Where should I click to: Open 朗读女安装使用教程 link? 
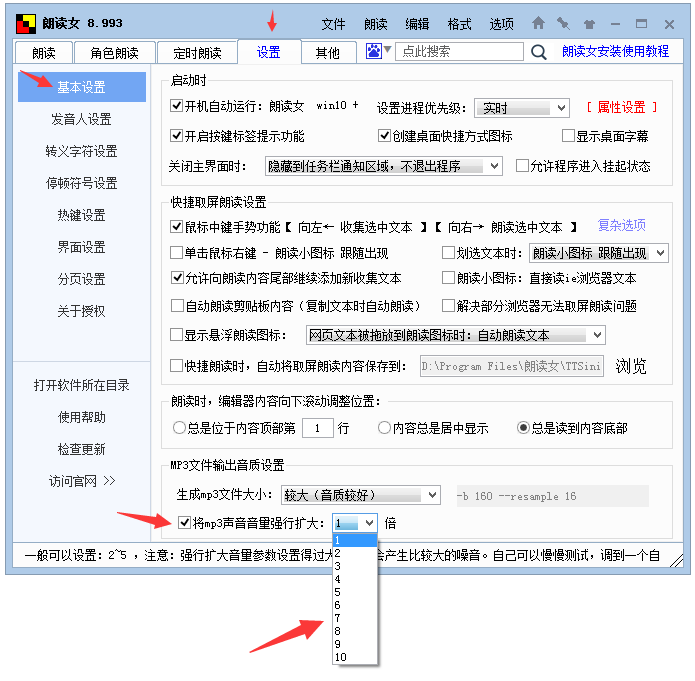coord(615,51)
